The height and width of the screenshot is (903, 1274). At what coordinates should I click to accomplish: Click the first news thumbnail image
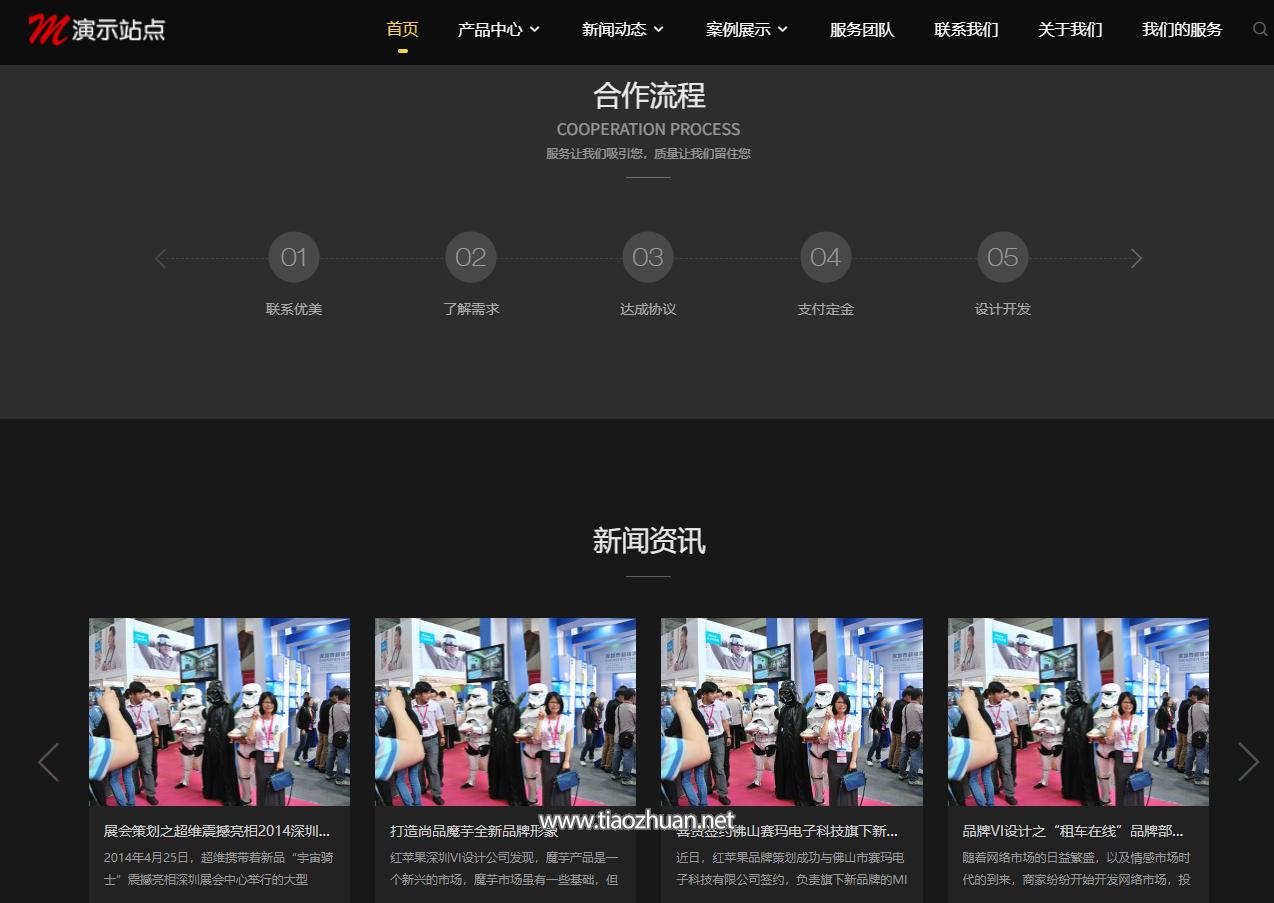(219, 711)
